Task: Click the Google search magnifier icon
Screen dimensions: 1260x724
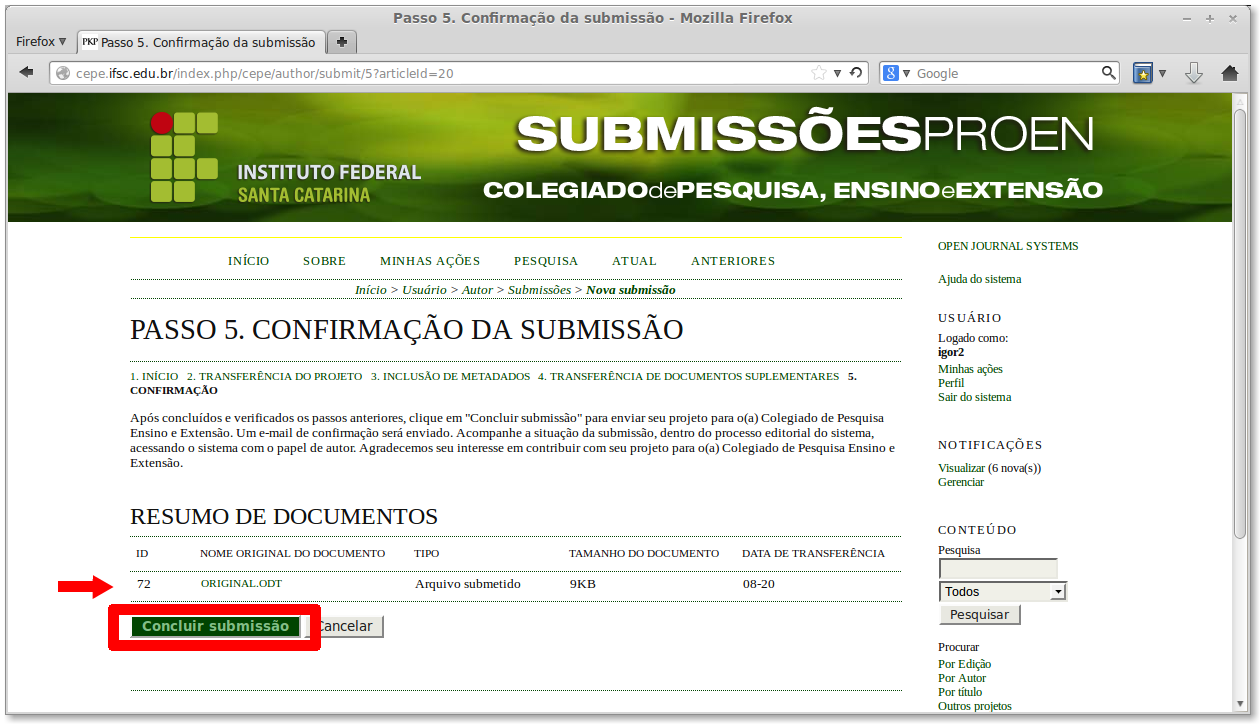Action: pyautogui.click(x=1107, y=72)
